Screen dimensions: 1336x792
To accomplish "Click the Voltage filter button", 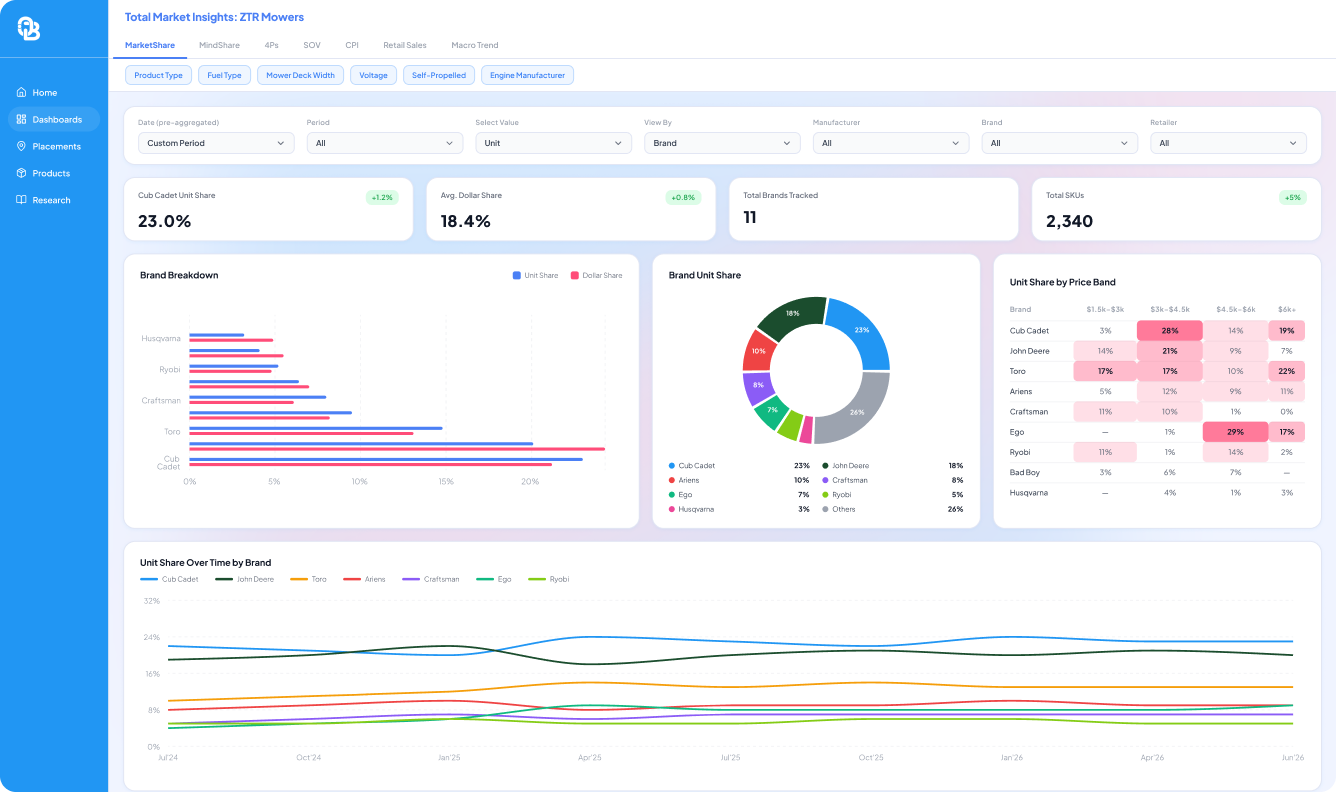I will point(373,75).
